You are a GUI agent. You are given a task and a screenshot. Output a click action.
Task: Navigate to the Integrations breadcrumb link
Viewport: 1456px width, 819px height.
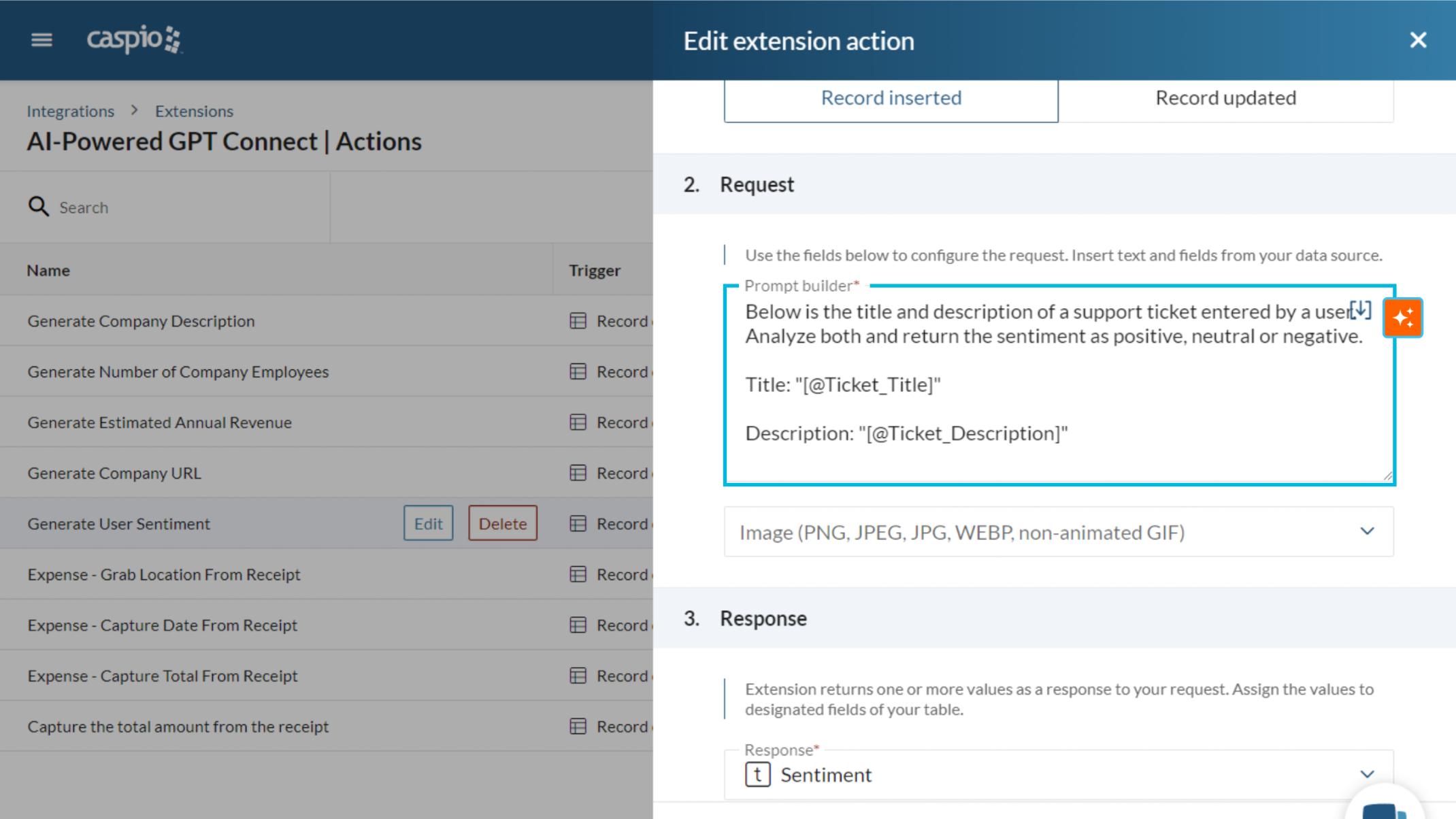point(70,111)
